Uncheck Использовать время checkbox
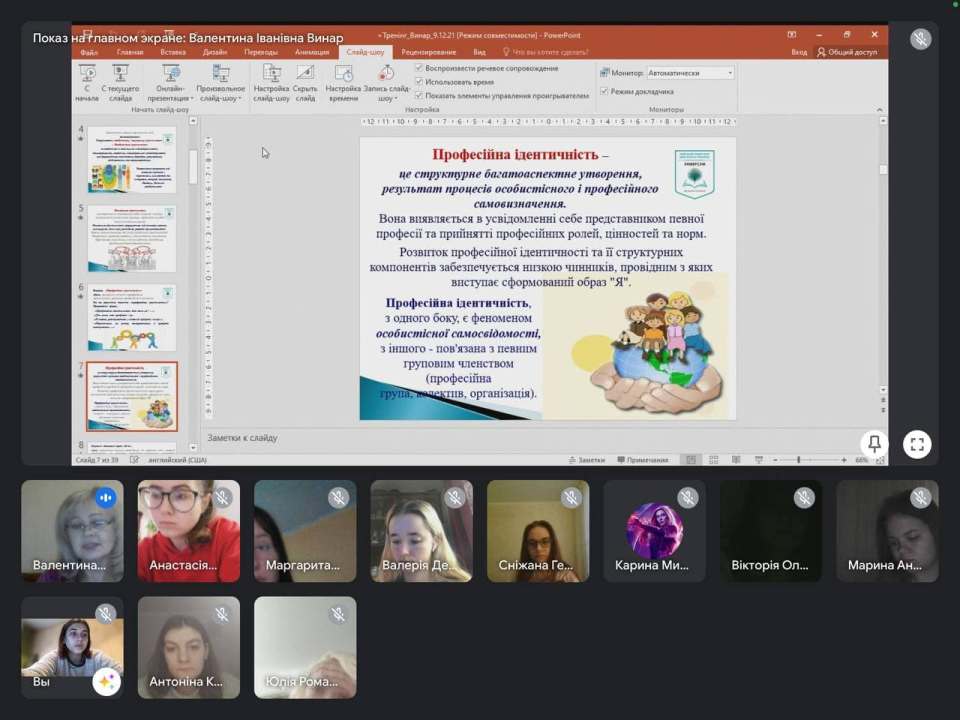960x720 pixels. pos(419,82)
